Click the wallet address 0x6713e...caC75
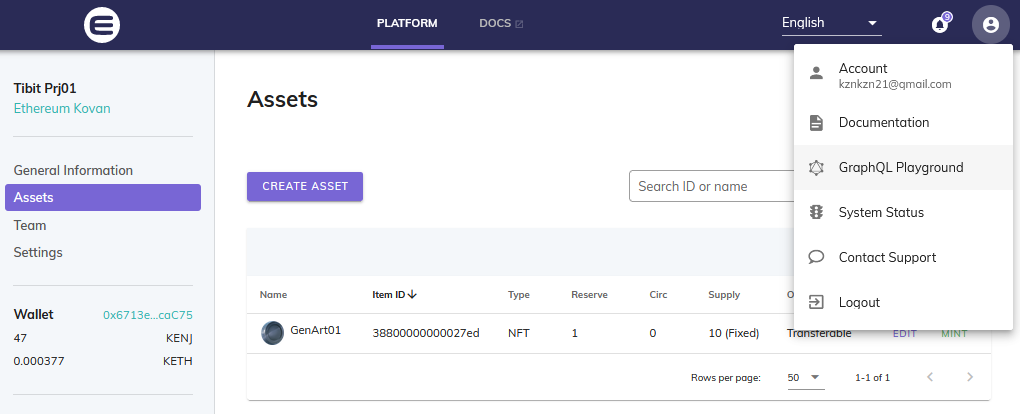 point(148,315)
